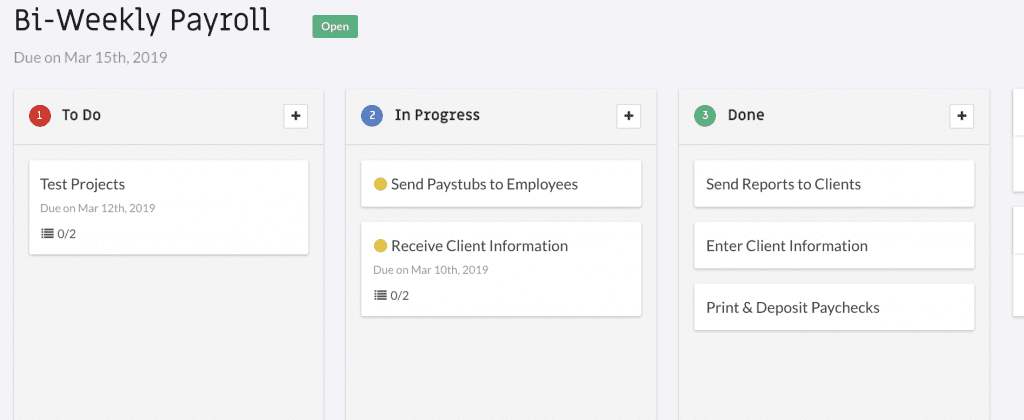Add a card to In Progress column
This screenshot has height=420, width=1024.
coord(629,116)
